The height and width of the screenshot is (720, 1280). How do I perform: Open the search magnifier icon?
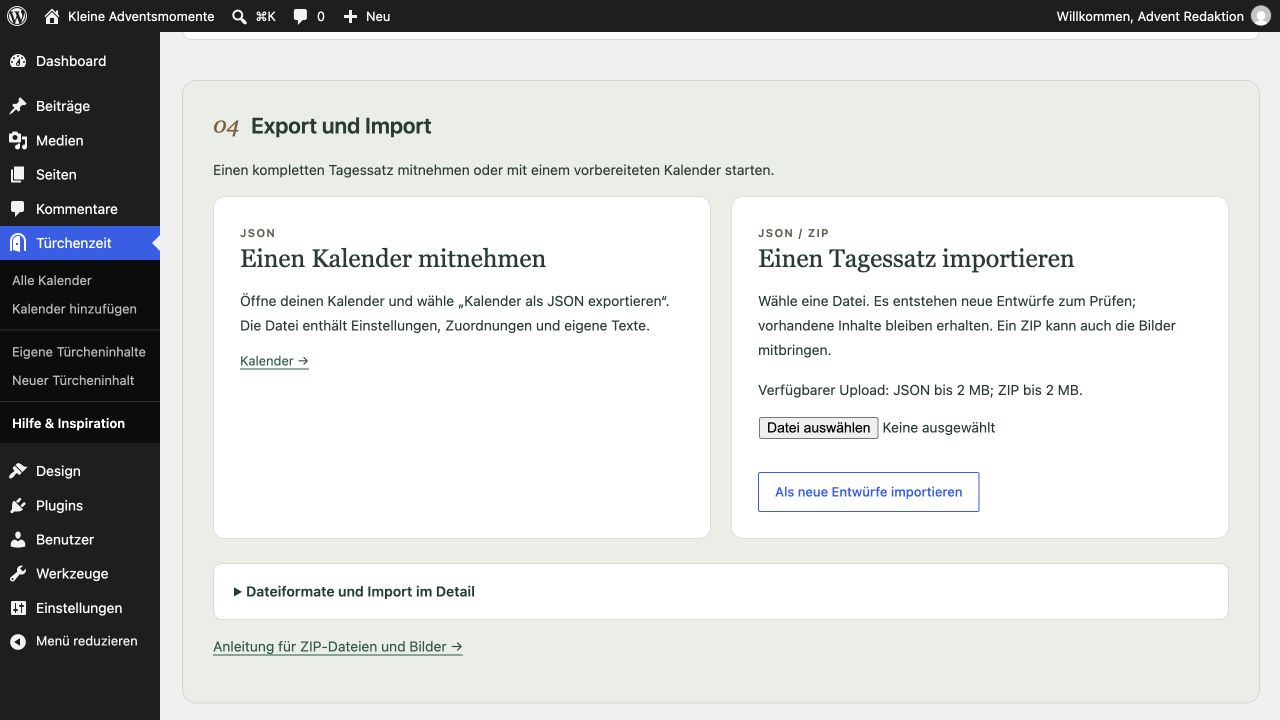click(239, 16)
